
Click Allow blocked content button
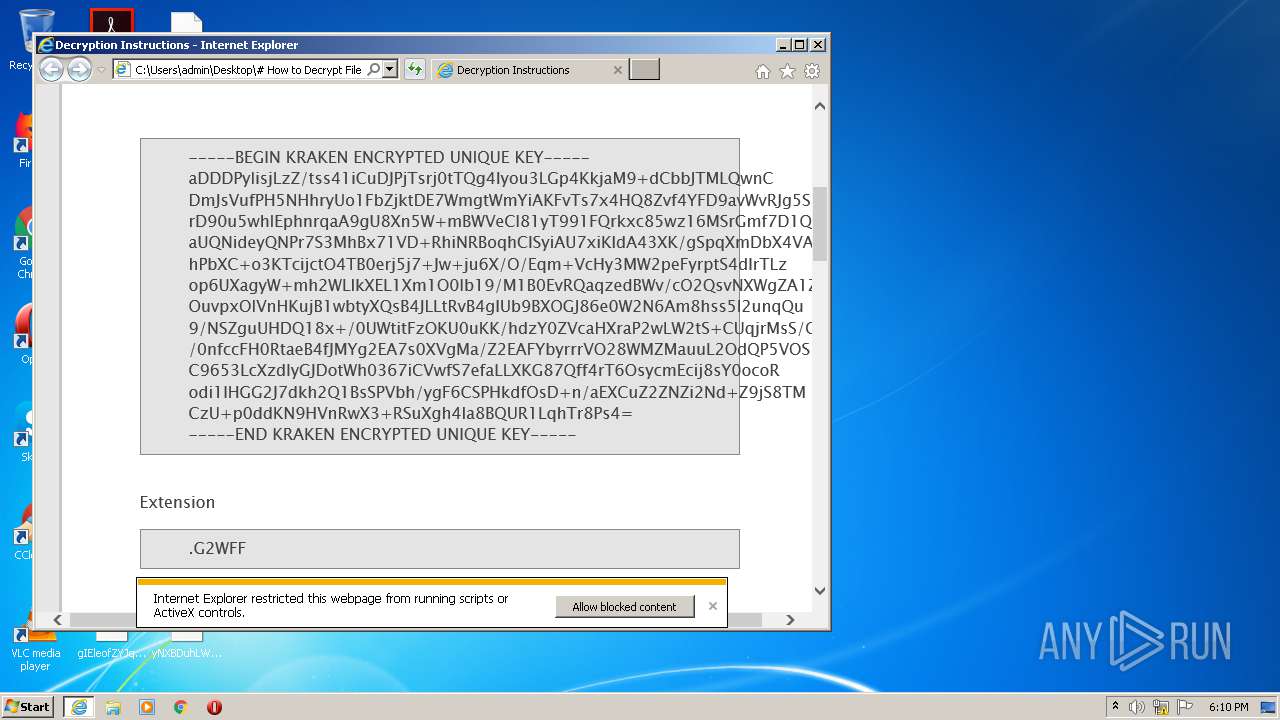(x=624, y=606)
